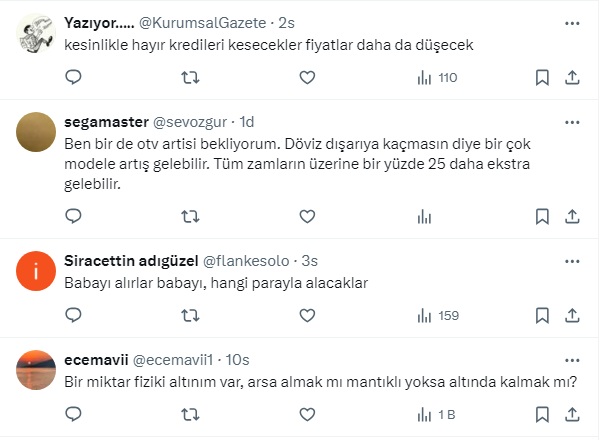This screenshot has height=440, width=601.
Task: Open the @sevozgur profile handle
Action: tap(190, 122)
